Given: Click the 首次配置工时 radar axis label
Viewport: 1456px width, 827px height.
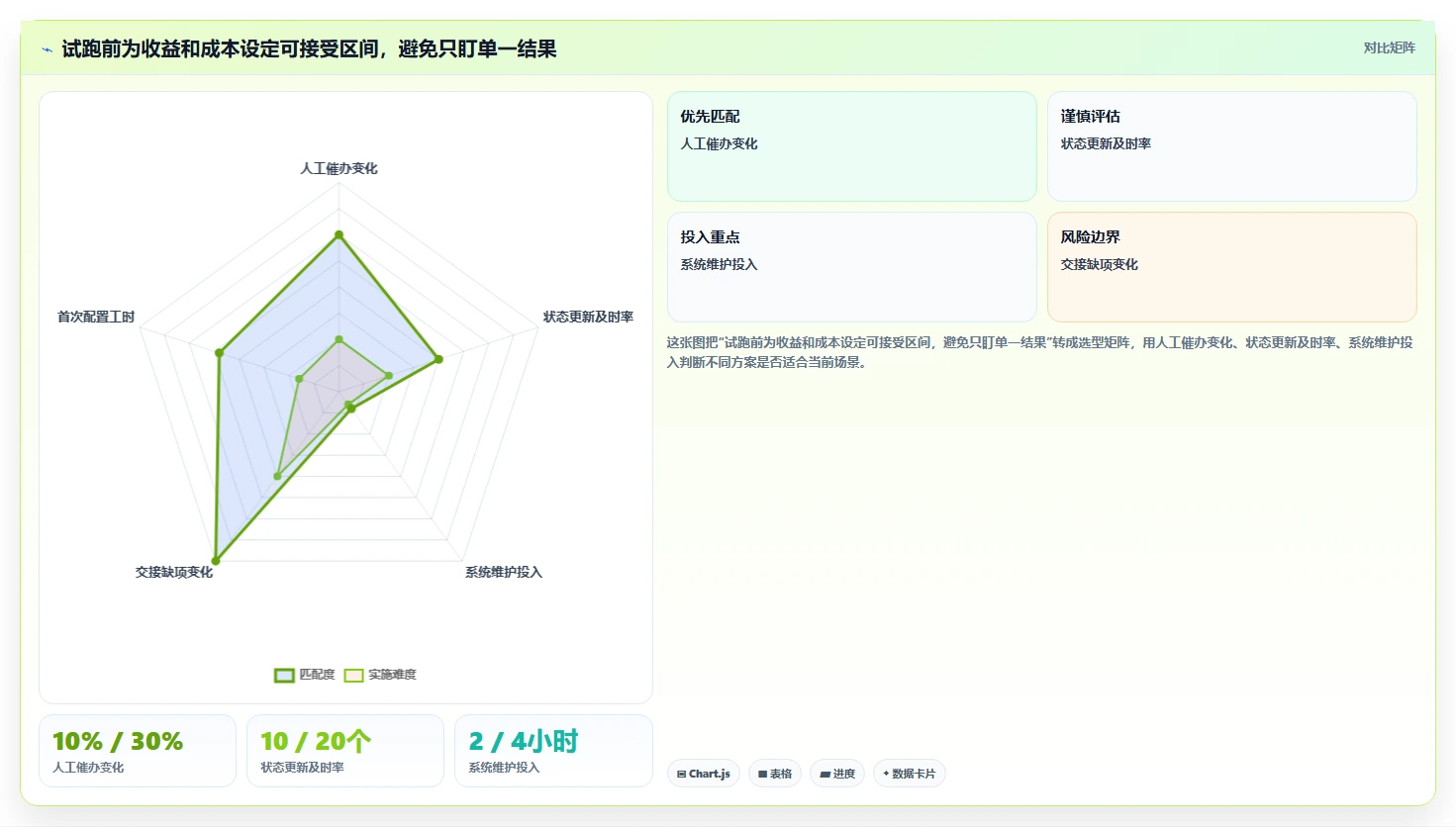Looking at the screenshot, I should click(96, 317).
